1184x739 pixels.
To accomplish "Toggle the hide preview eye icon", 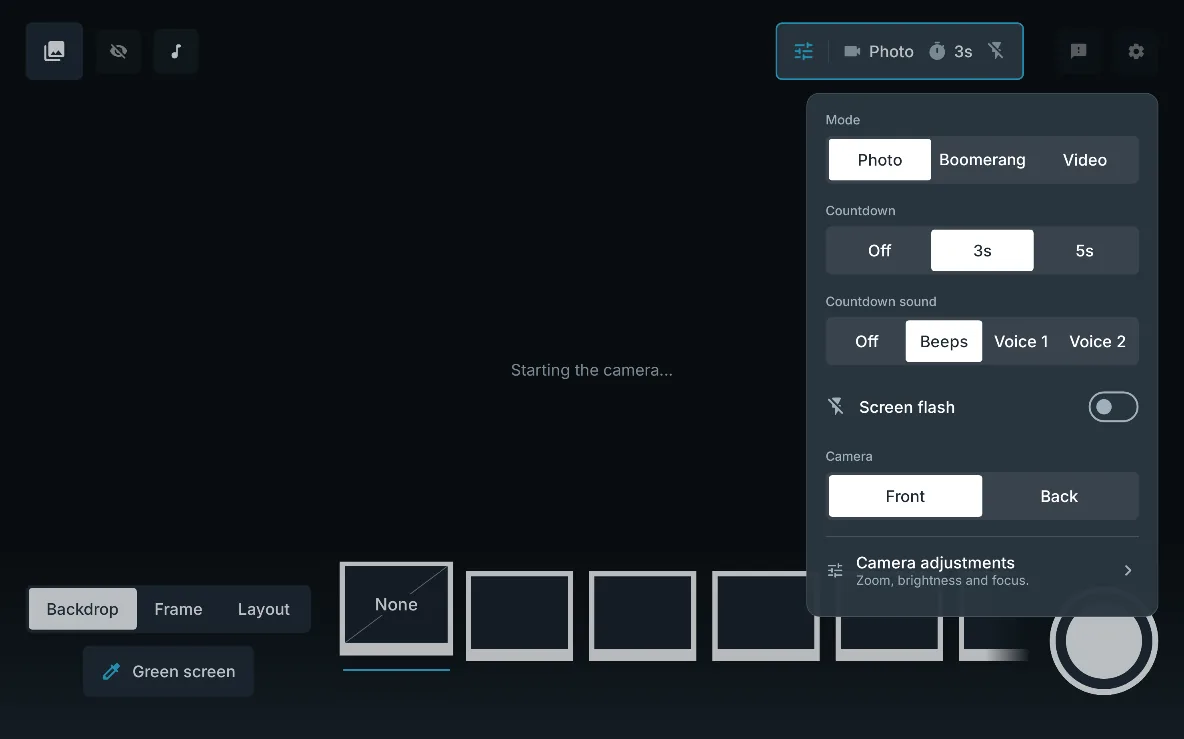I will click(119, 51).
